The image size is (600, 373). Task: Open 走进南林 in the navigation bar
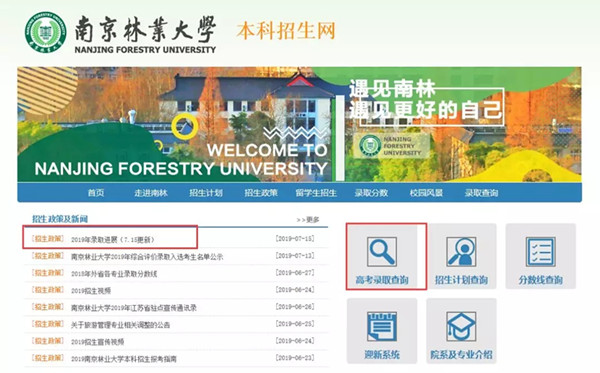coord(151,193)
